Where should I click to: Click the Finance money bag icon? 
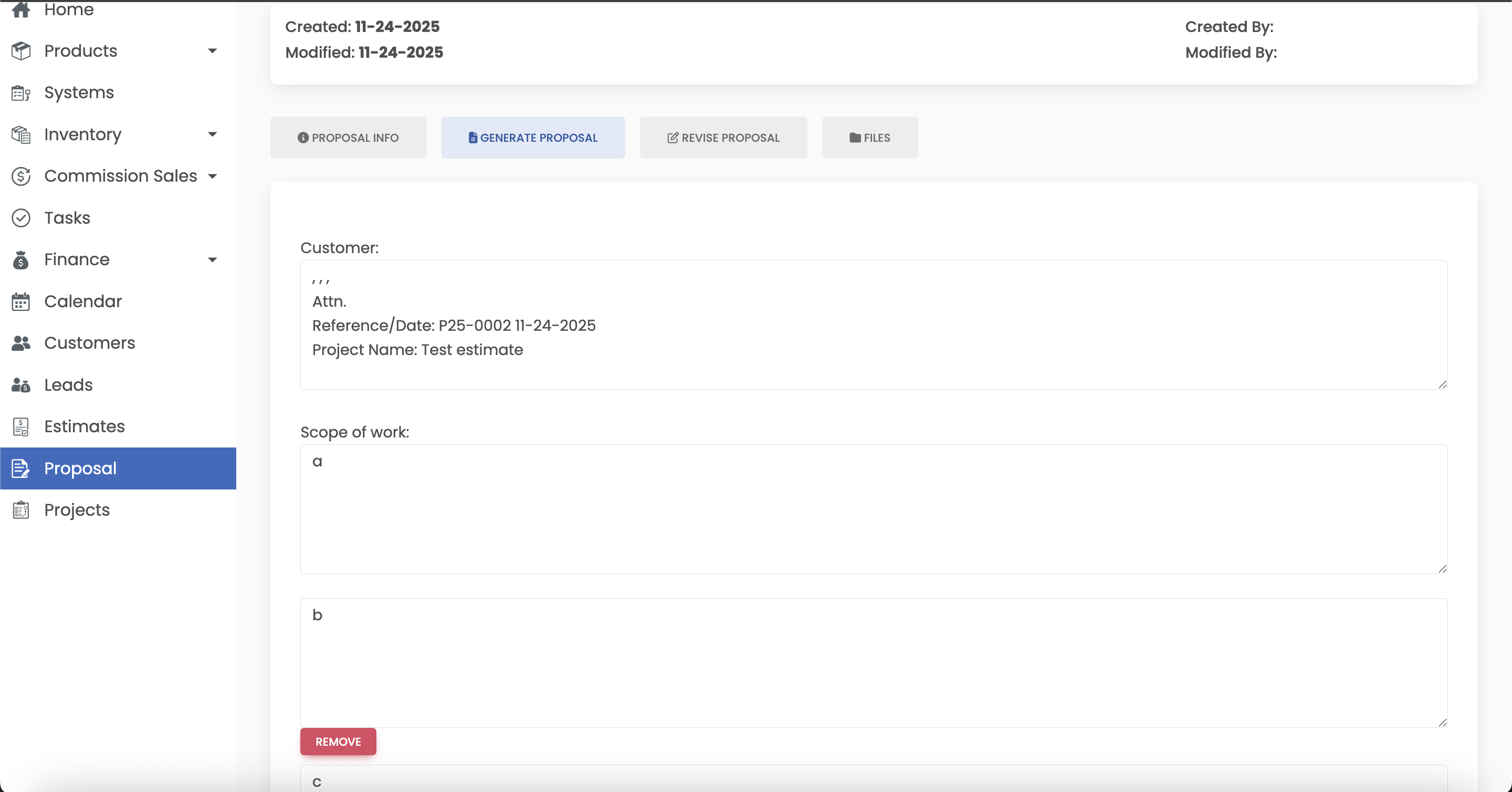[21, 259]
